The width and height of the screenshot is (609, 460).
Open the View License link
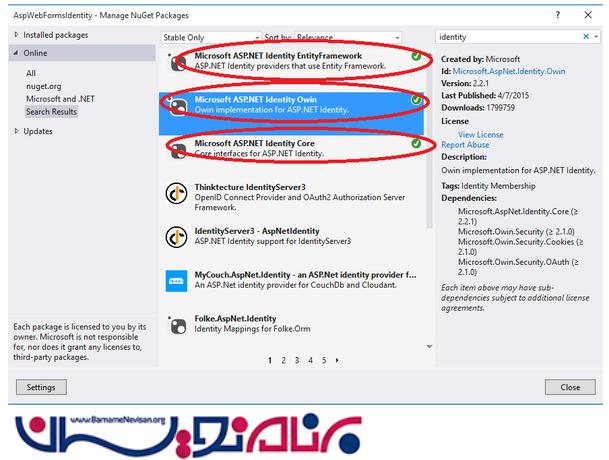(480, 134)
